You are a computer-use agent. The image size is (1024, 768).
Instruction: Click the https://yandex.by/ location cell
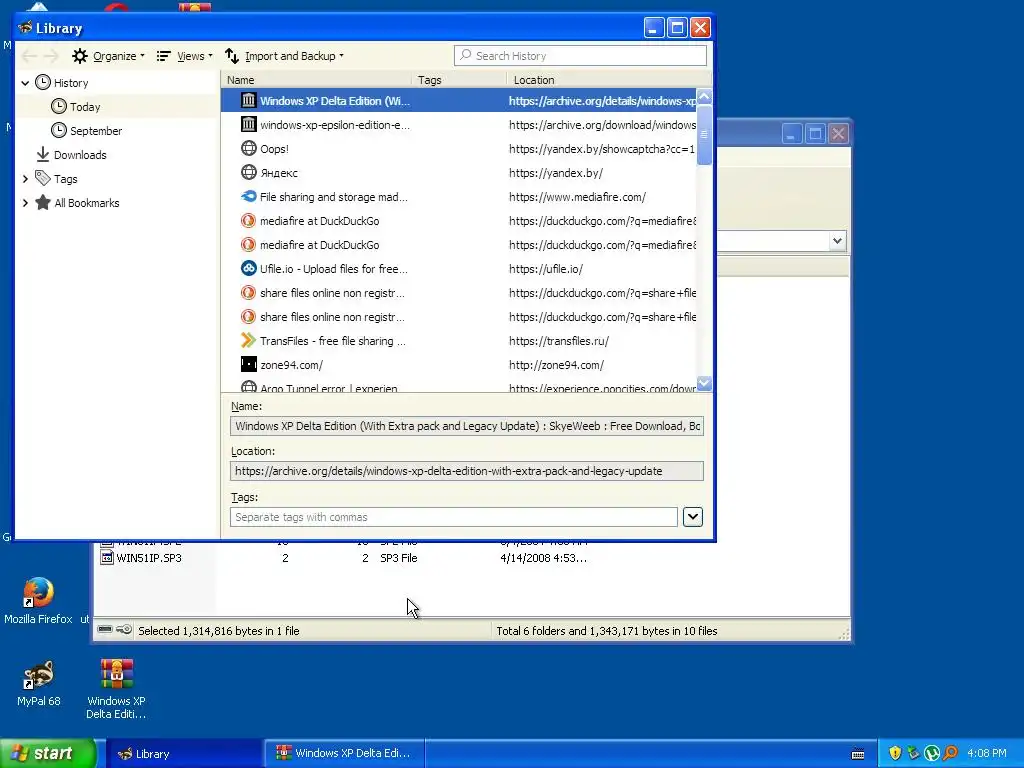click(x=556, y=173)
